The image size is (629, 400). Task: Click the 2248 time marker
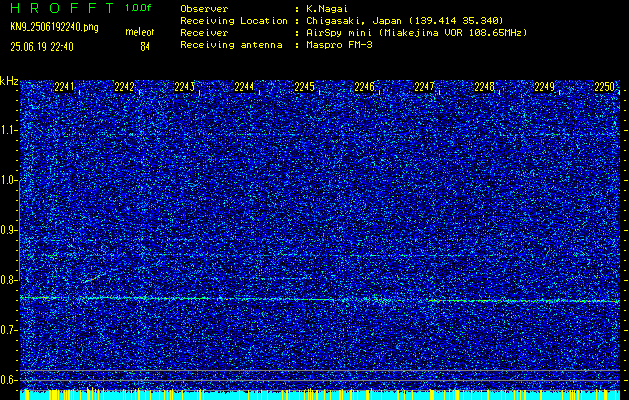pos(485,87)
